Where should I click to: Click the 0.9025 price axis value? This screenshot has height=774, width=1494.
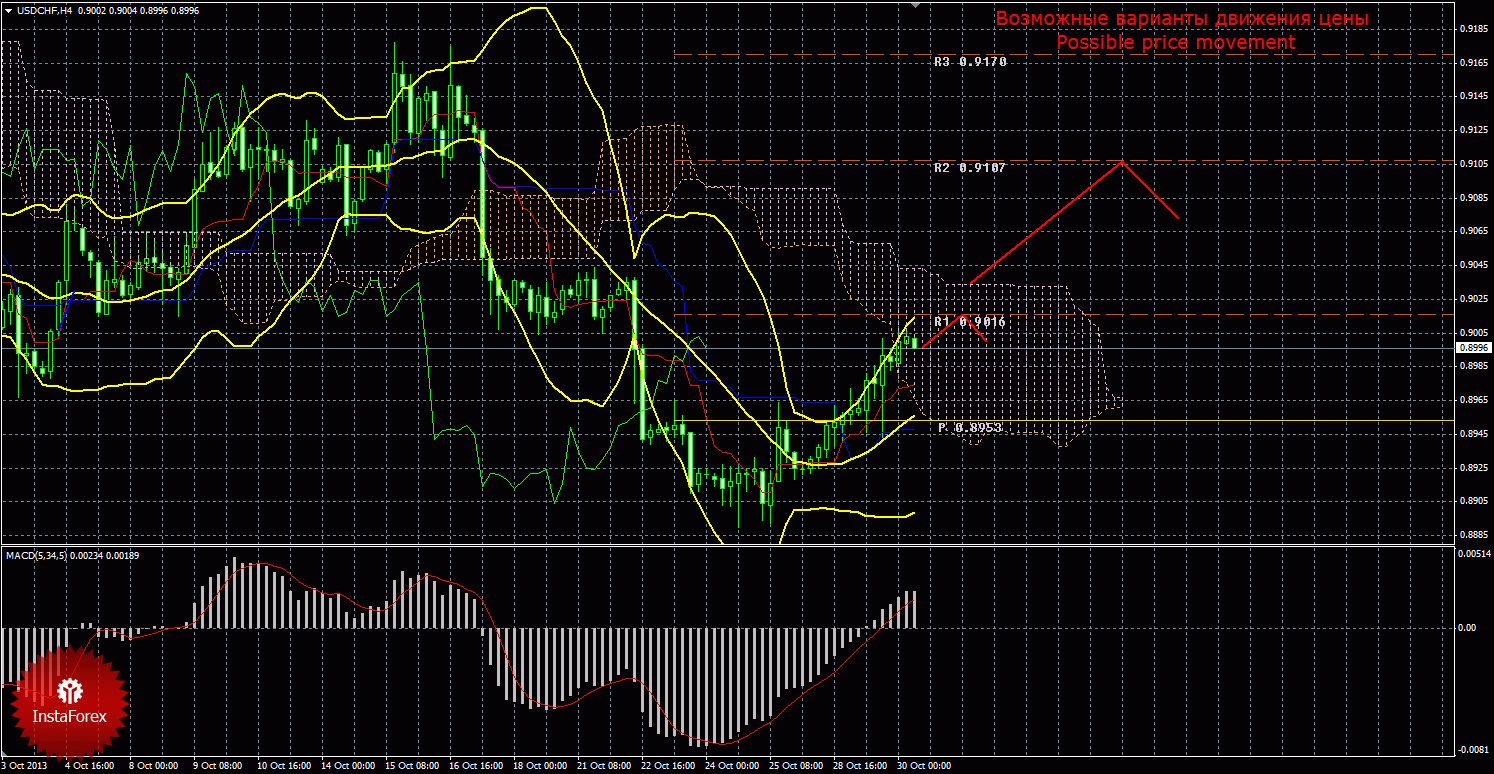coord(1474,299)
